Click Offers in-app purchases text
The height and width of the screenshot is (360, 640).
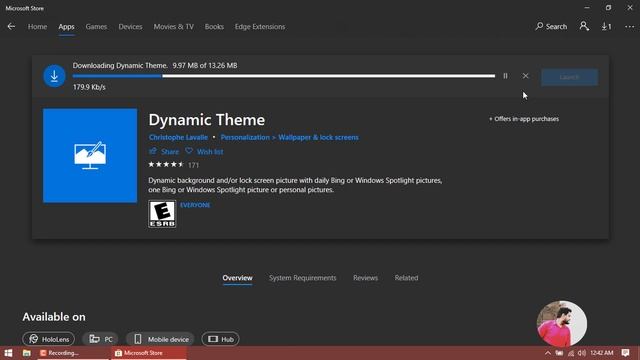(x=524, y=119)
